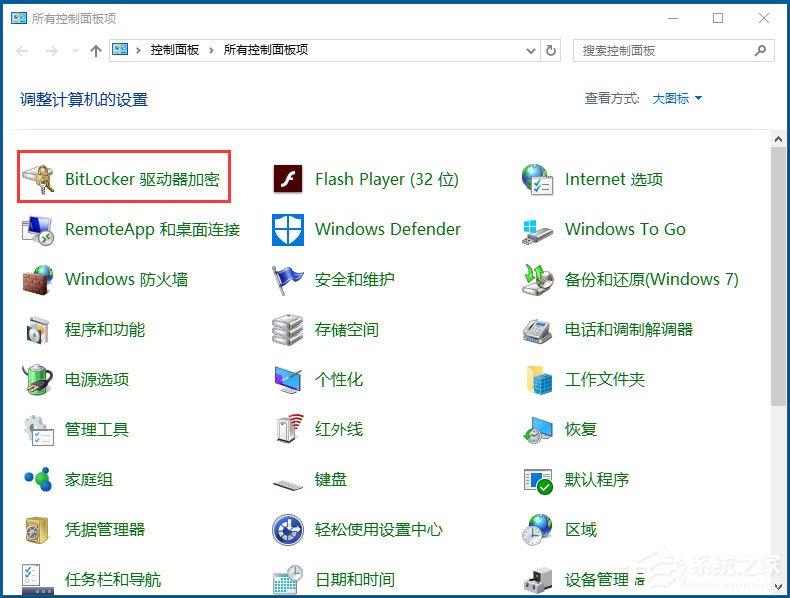Click the vertical scrollbar down arrow
This screenshot has height=598, width=790.
click(x=779, y=590)
